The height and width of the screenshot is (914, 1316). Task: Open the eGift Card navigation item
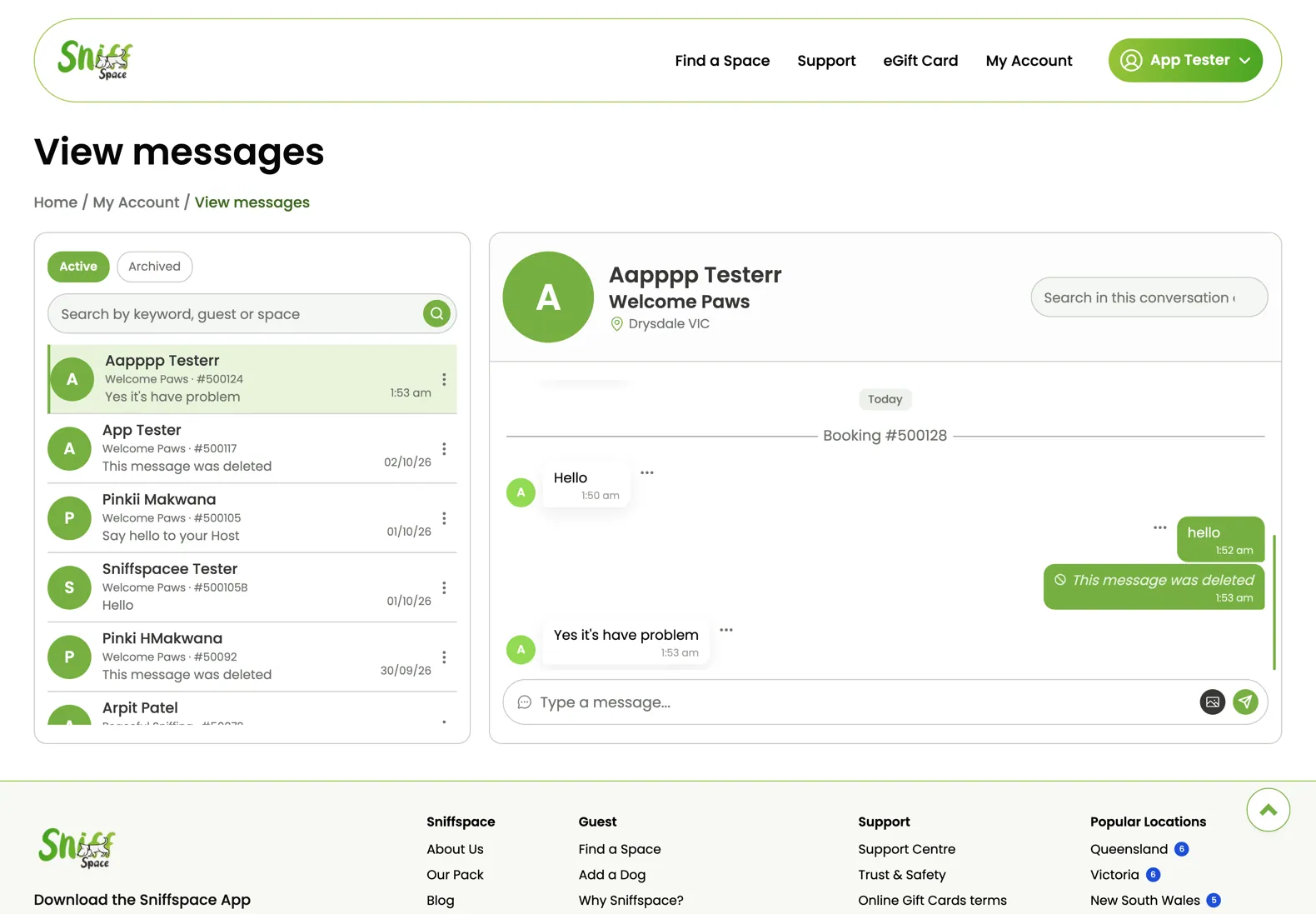tap(920, 61)
